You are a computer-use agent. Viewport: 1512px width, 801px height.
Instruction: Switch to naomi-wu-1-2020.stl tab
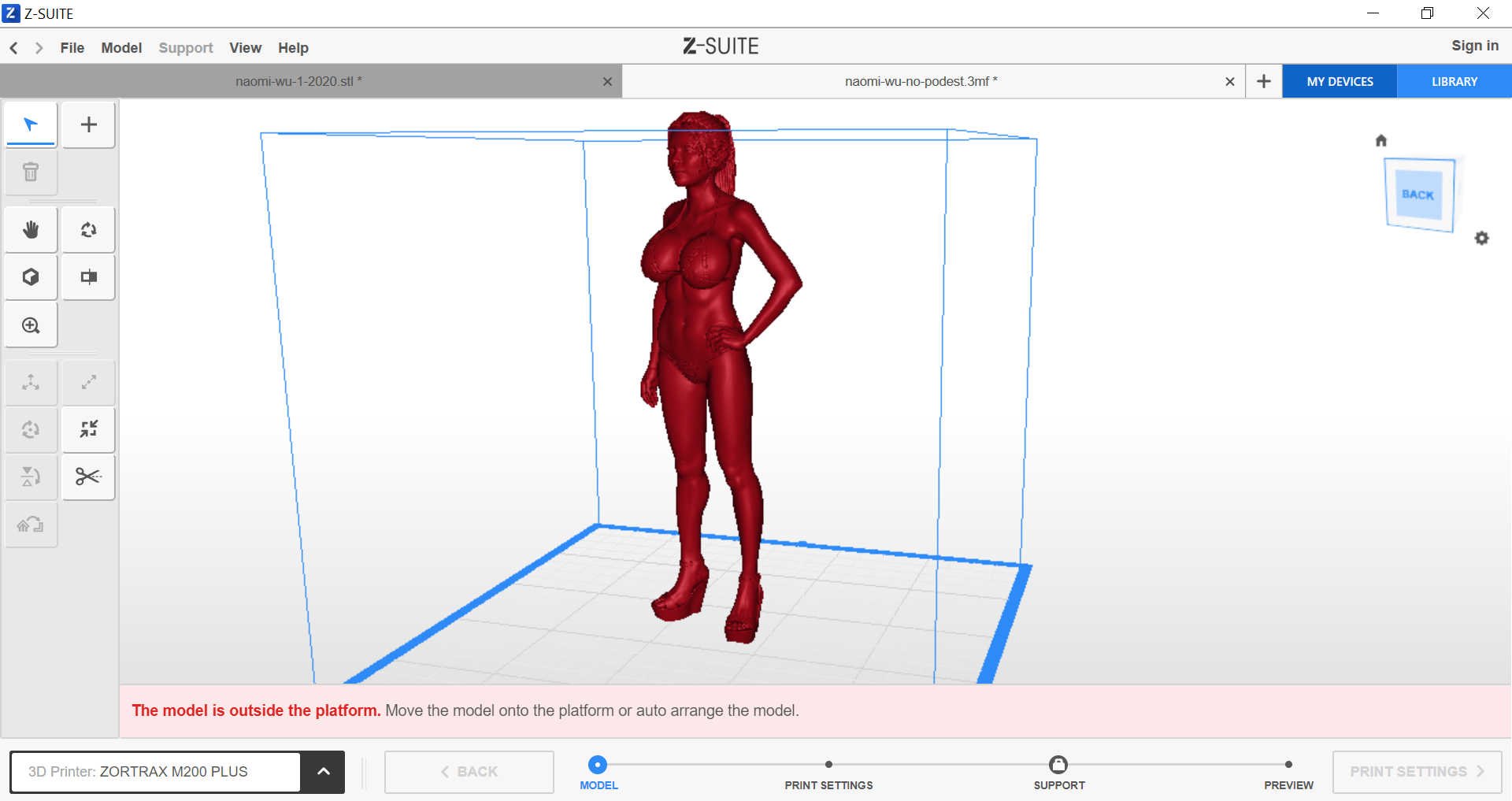[298, 81]
